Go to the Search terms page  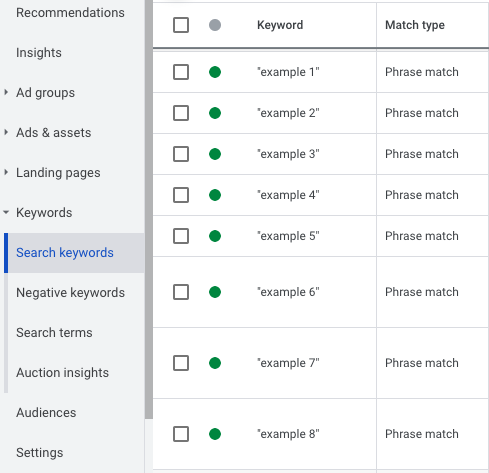click(54, 333)
